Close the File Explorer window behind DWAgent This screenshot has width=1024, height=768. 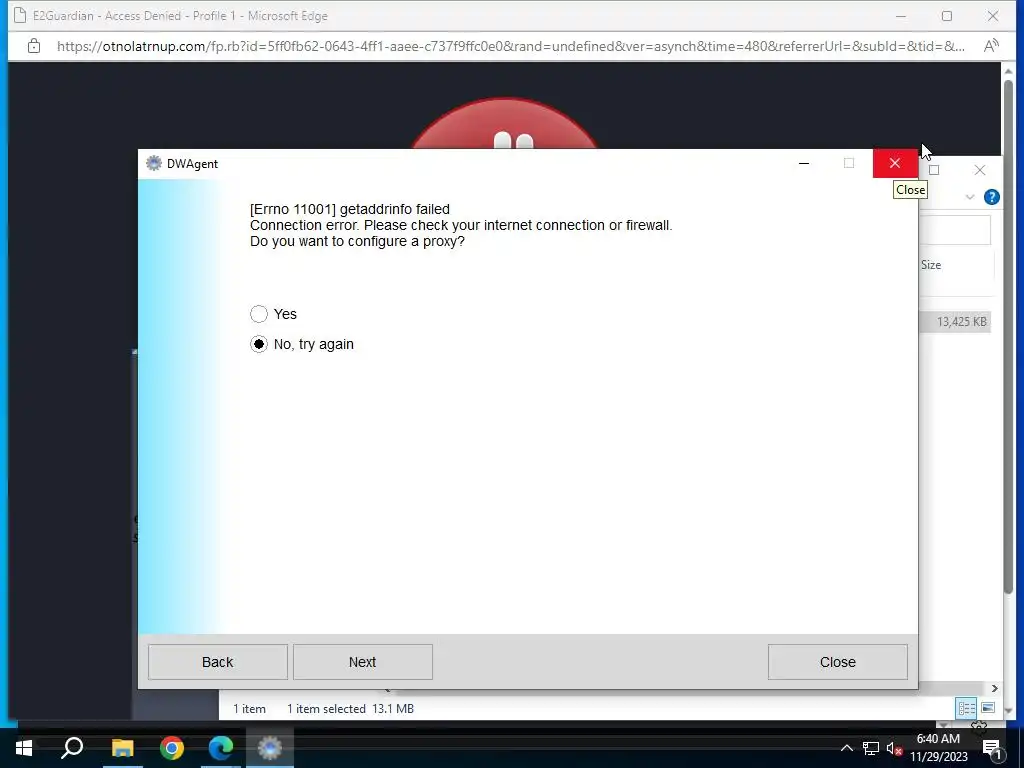click(x=980, y=170)
